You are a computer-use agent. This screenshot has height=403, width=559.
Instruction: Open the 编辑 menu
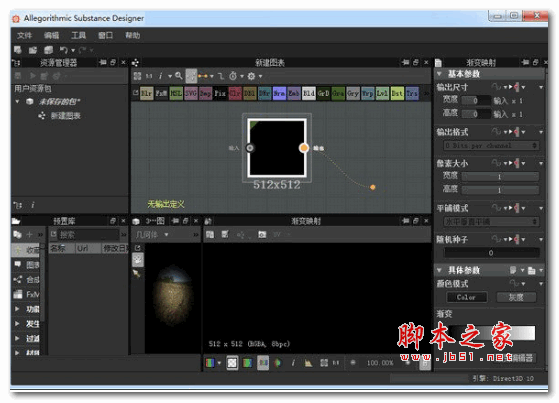tap(51, 35)
